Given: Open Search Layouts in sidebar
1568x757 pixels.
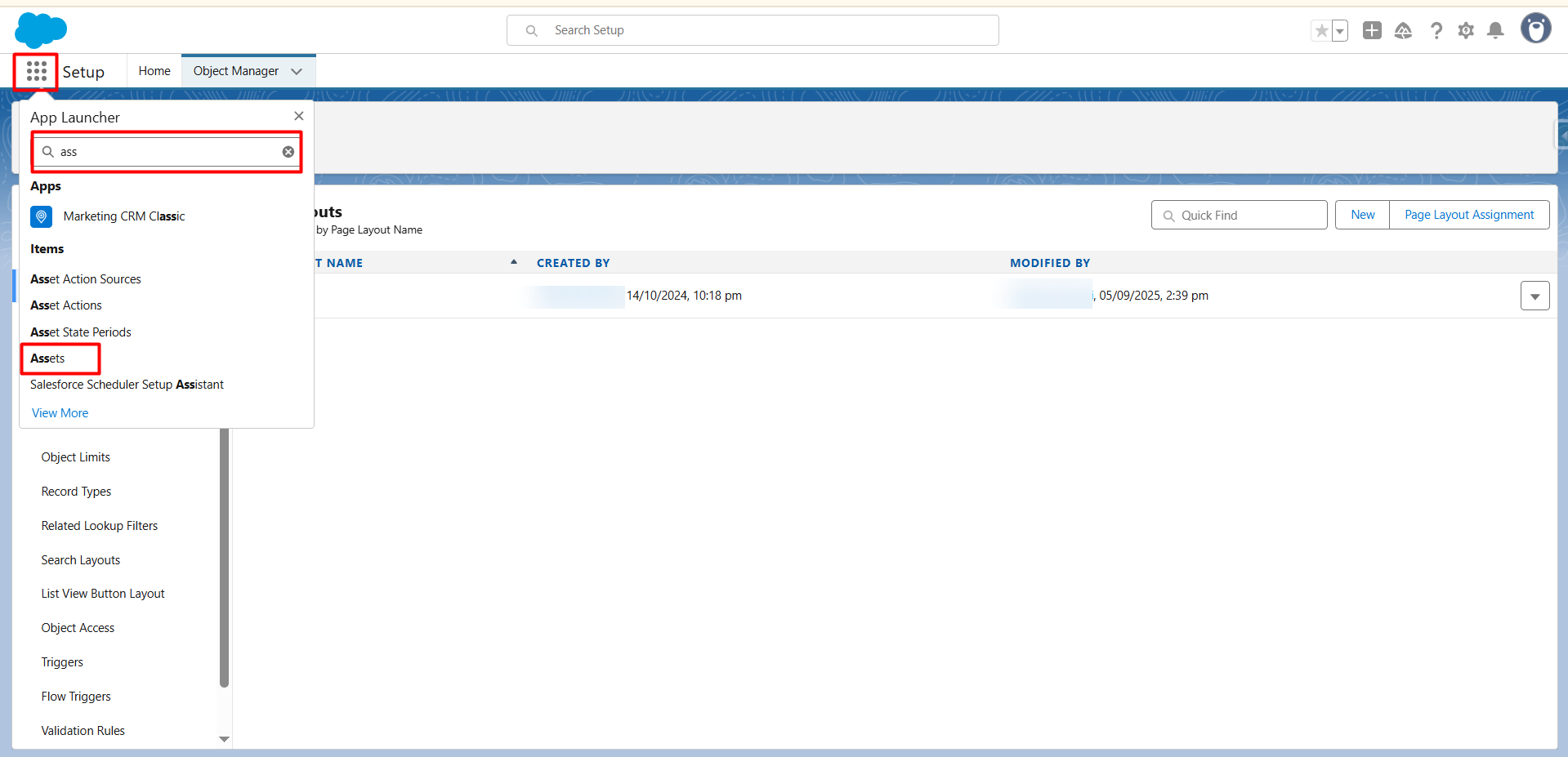Looking at the screenshot, I should tap(81, 560).
